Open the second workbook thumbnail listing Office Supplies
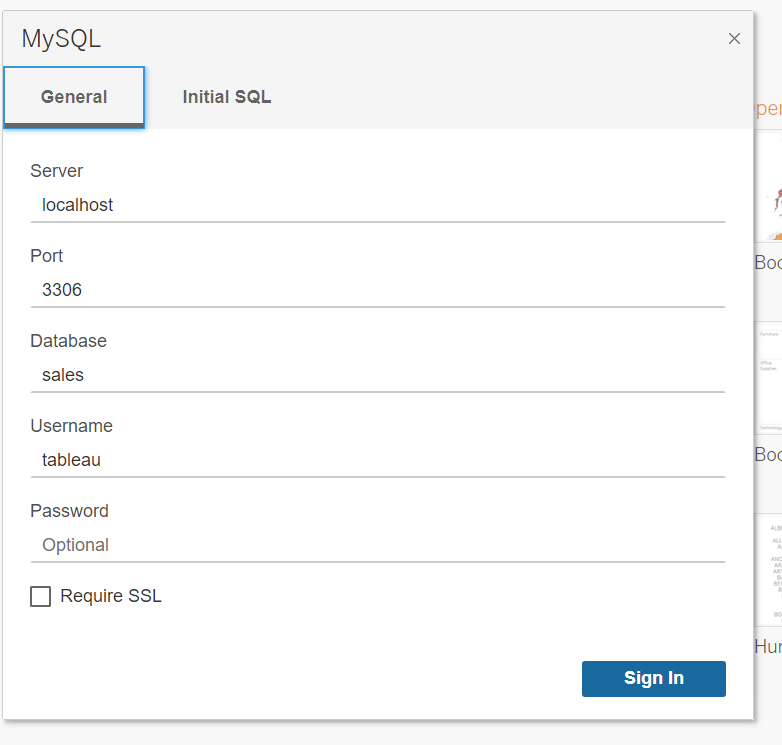This screenshot has width=782, height=745. pos(769,378)
